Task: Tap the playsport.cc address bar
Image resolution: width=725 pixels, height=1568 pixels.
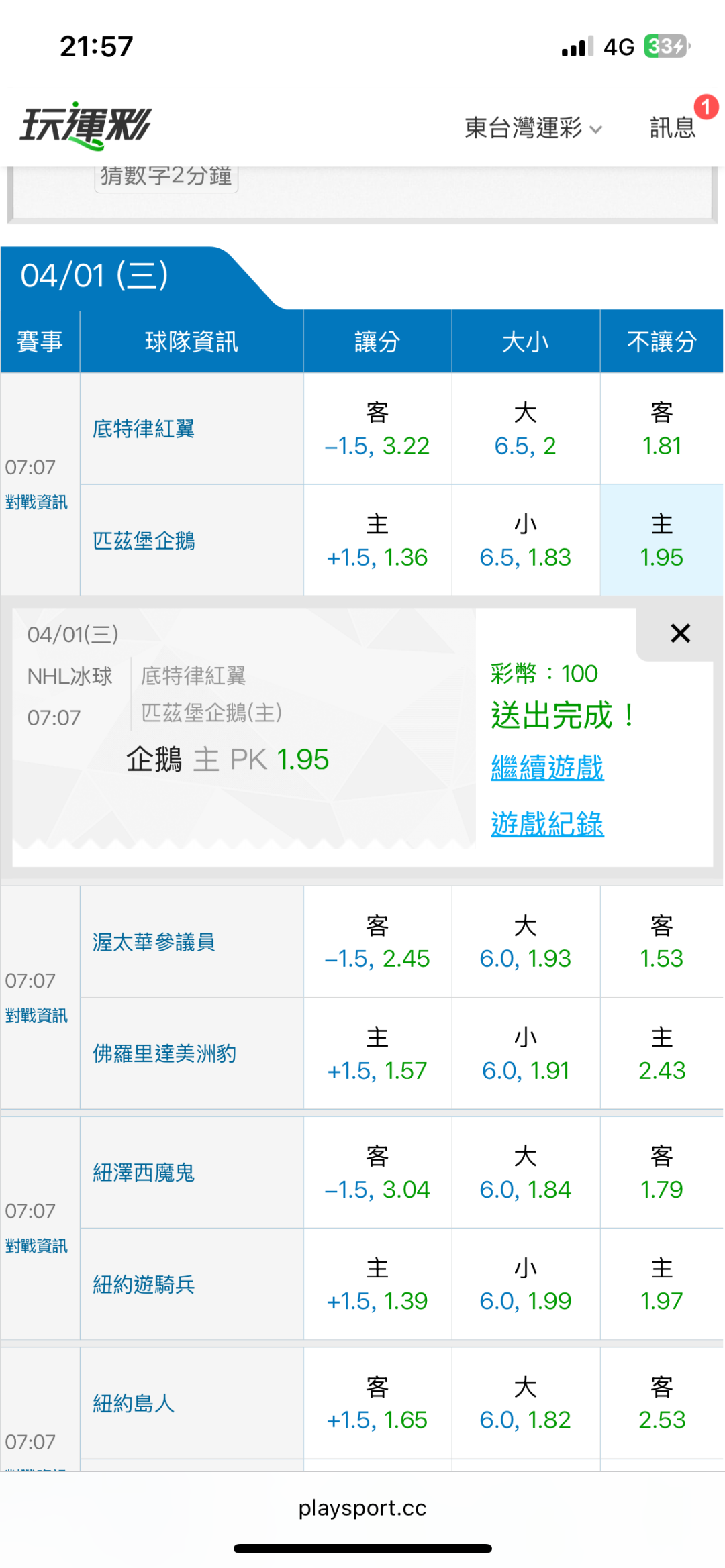Action: (362, 1508)
